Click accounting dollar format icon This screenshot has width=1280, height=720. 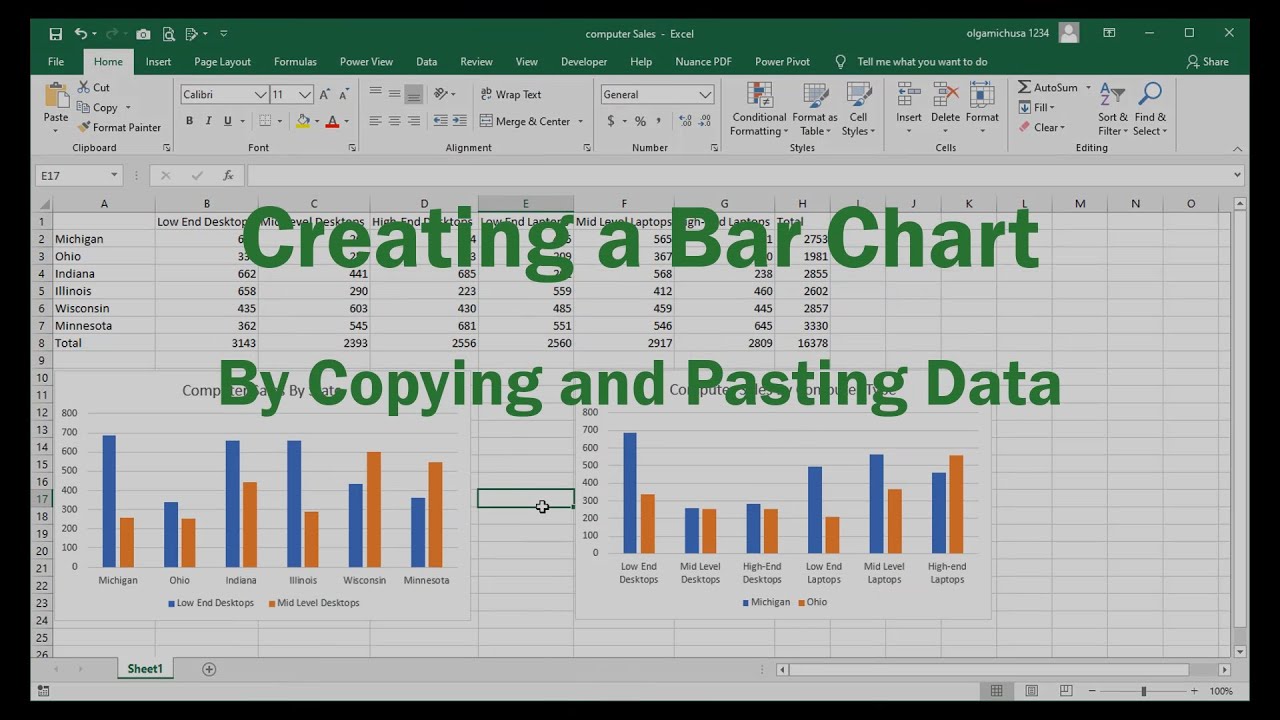pos(610,121)
